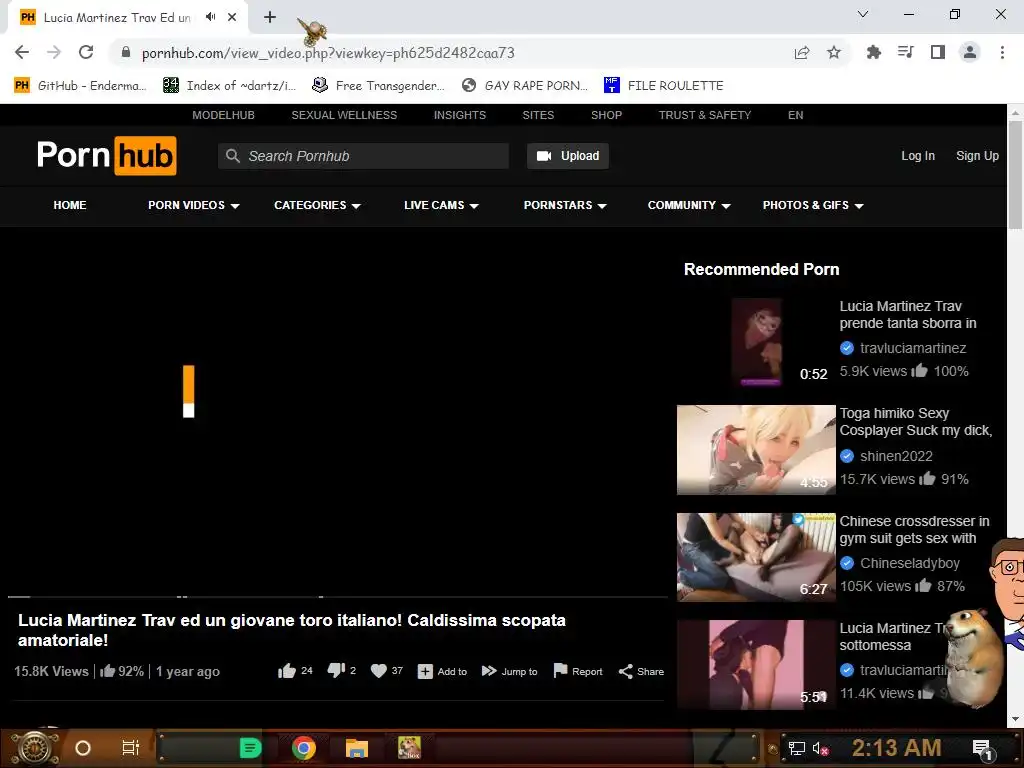Image resolution: width=1024 pixels, height=768 pixels.
Task: Open the Index of ~dartz bookmark
Action: pos(229,85)
